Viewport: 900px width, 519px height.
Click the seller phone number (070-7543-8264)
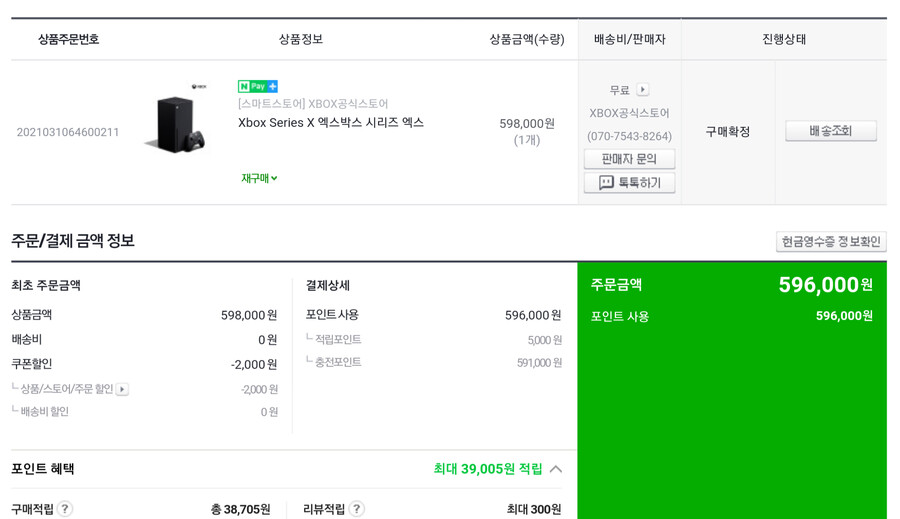point(629,136)
